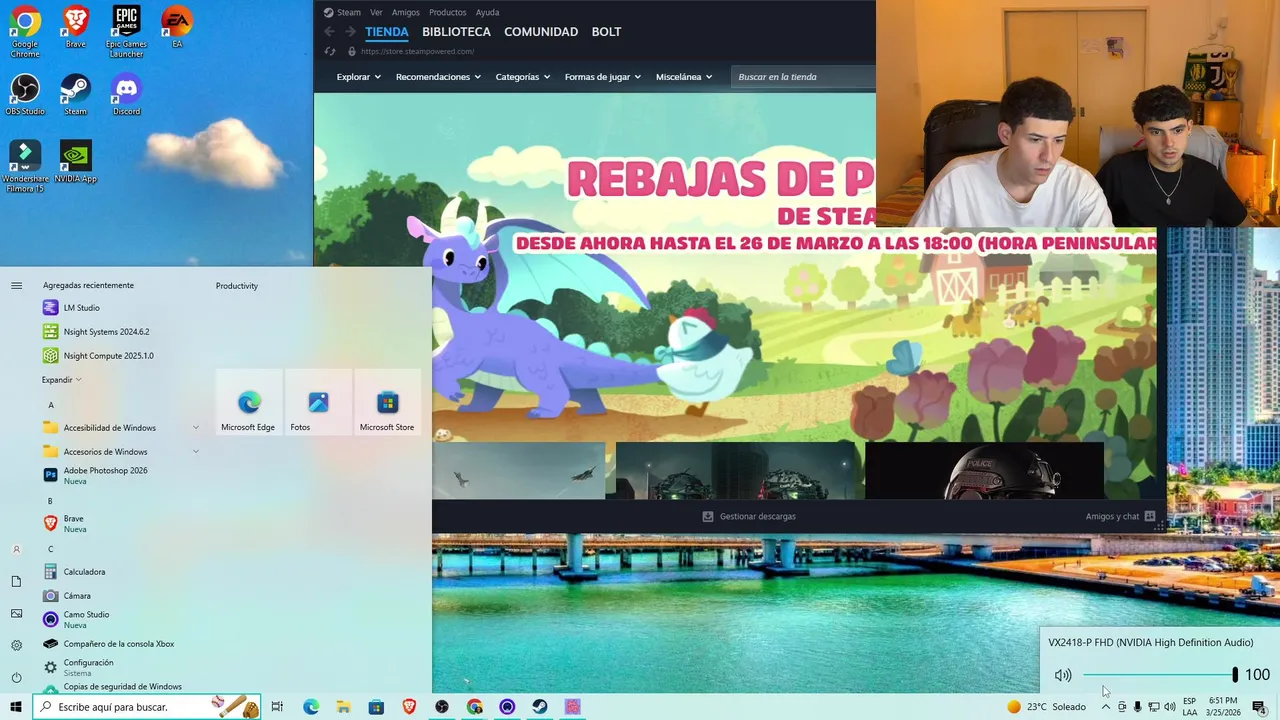Expand Accesibilidad de Windows folder
The width and height of the screenshot is (1280, 720).
tap(121, 428)
